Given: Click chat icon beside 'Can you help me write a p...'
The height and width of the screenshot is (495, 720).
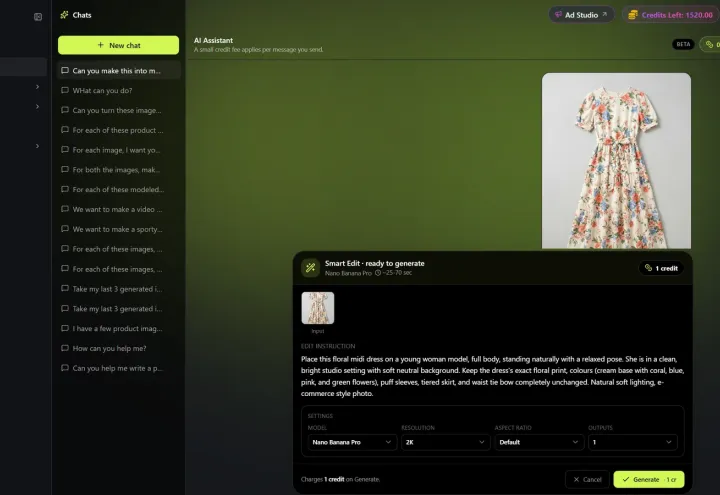Looking at the screenshot, I should tap(65, 368).
